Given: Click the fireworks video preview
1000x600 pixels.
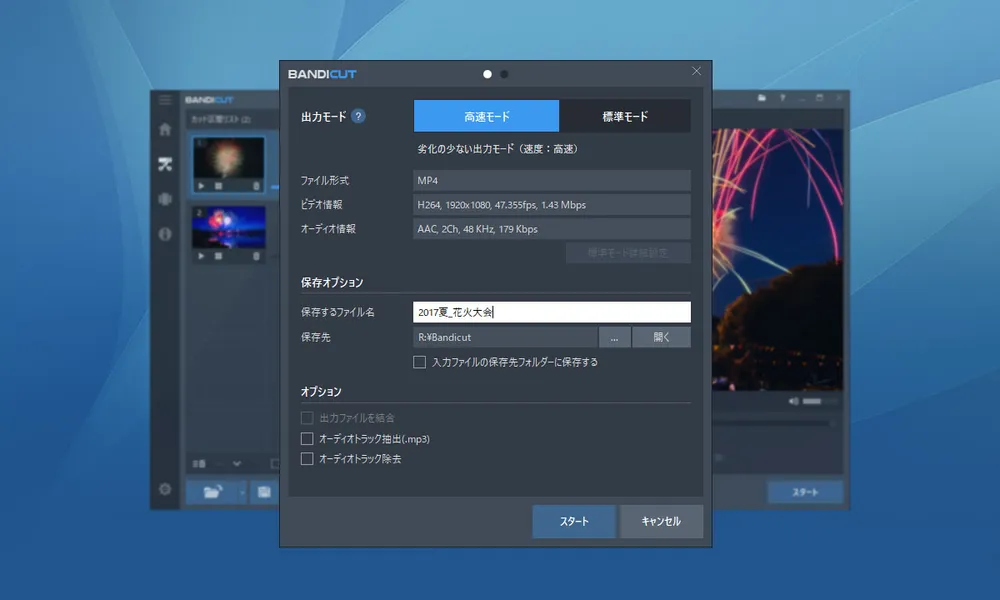Looking at the screenshot, I should coord(777,259).
